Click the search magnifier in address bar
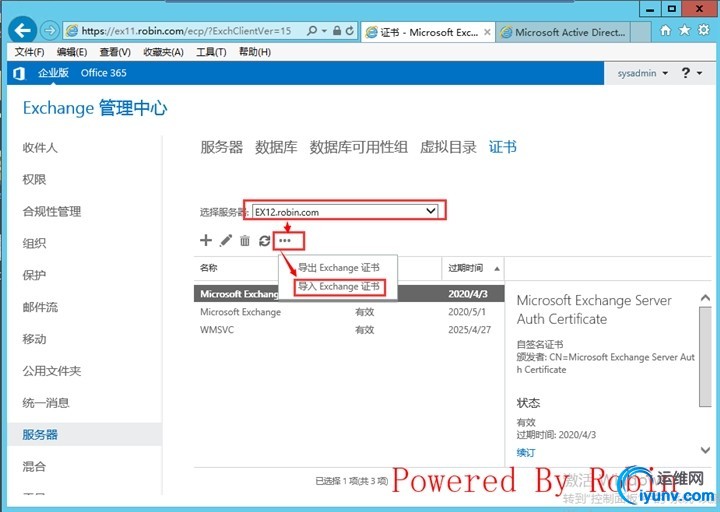The width and height of the screenshot is (720, 512). (x=312, y=31)
